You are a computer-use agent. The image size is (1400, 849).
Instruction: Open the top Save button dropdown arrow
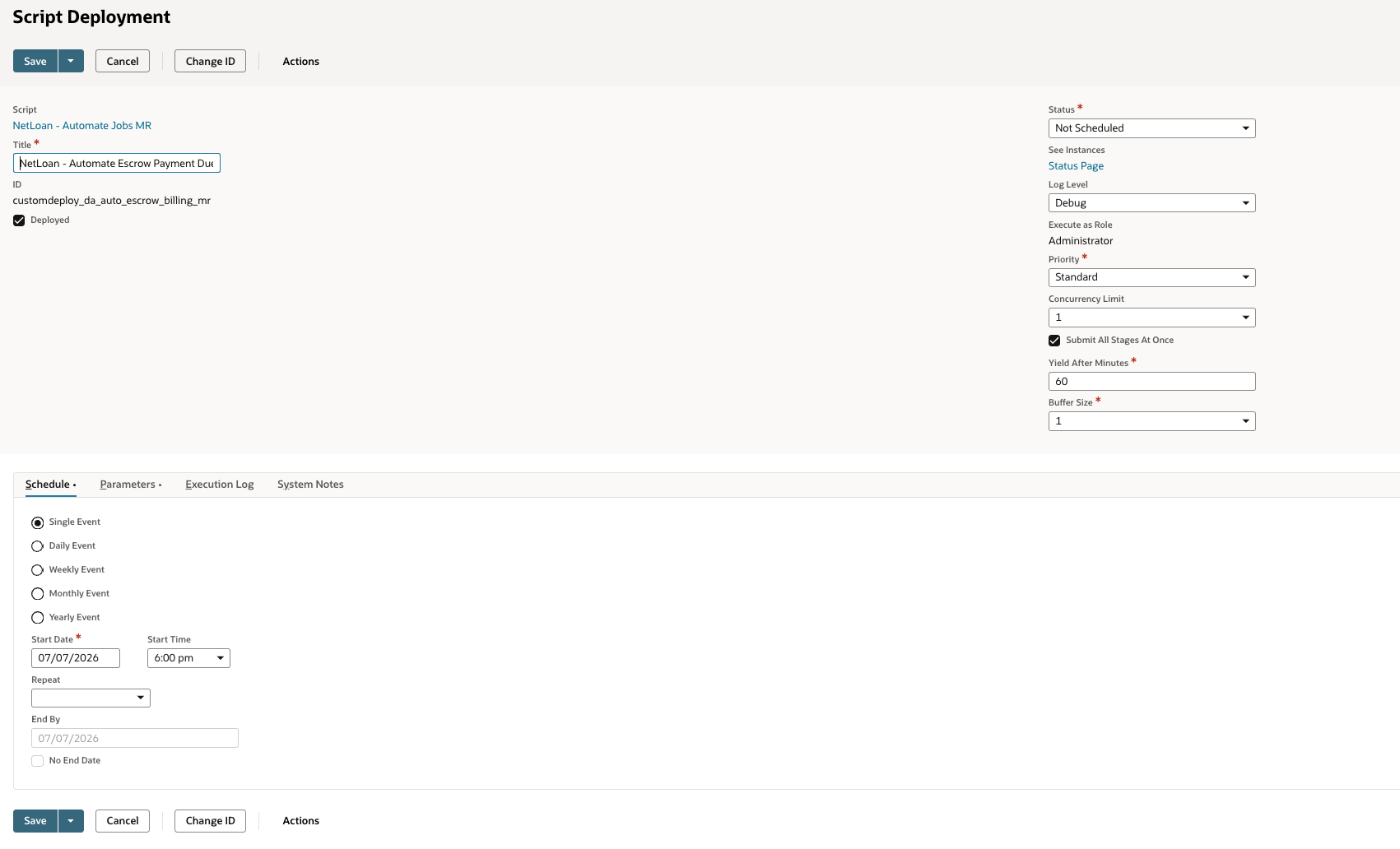point(71,61)
